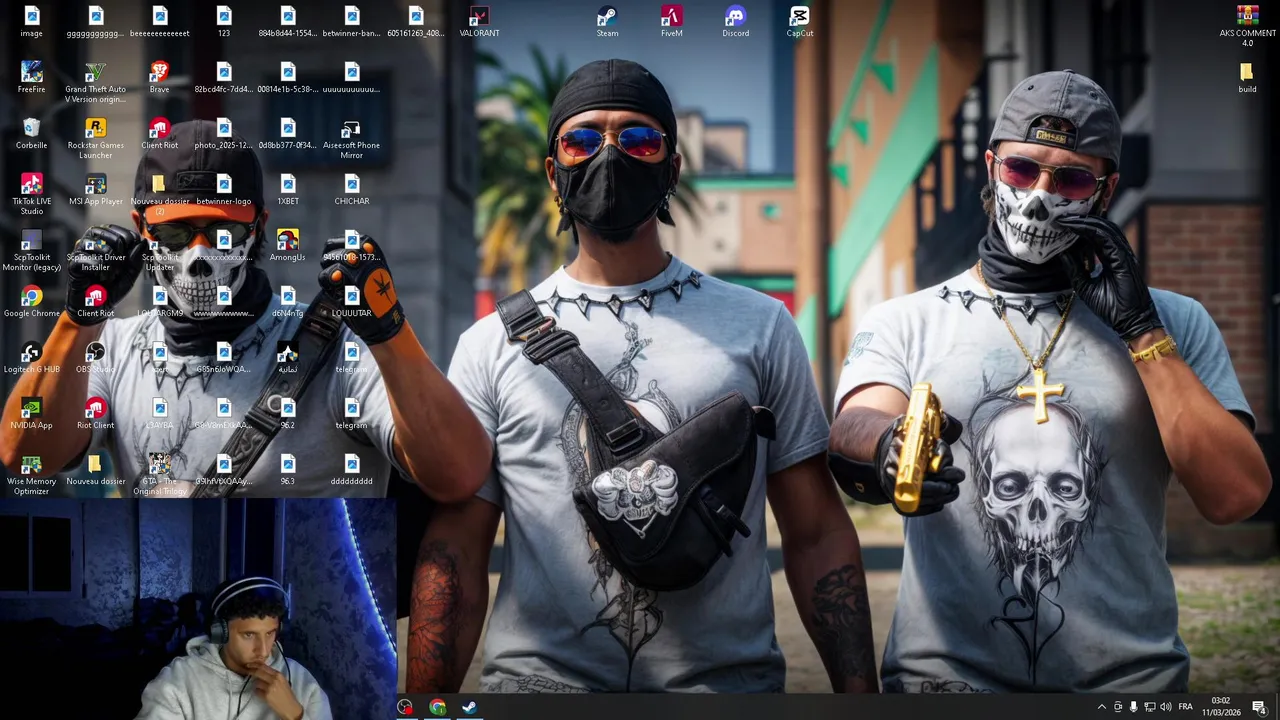This screenshot has width=1280, height=720.
Task: Click the Steam icon in the taskbar
Action: click(469, 707)
